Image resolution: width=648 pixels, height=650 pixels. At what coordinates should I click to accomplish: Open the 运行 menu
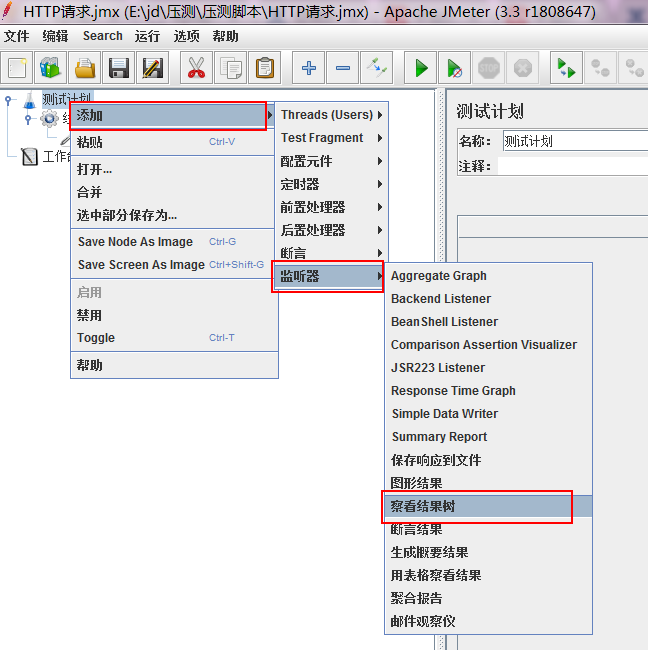(x=147, y=36)
